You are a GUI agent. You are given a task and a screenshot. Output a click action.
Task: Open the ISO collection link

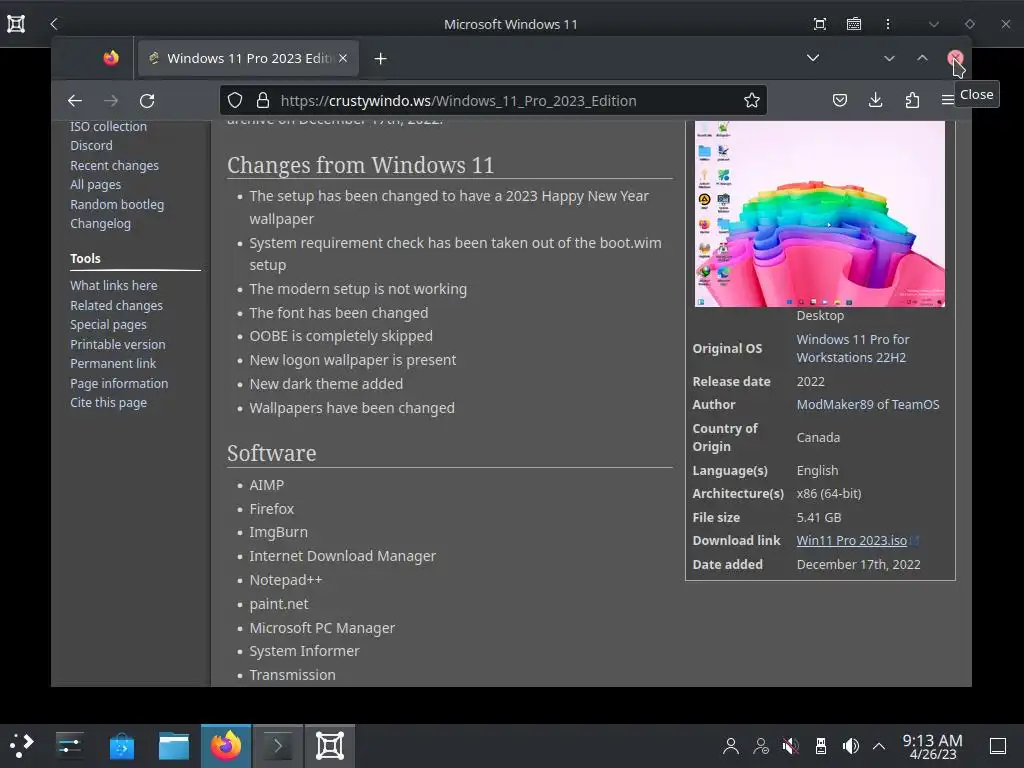108,127
